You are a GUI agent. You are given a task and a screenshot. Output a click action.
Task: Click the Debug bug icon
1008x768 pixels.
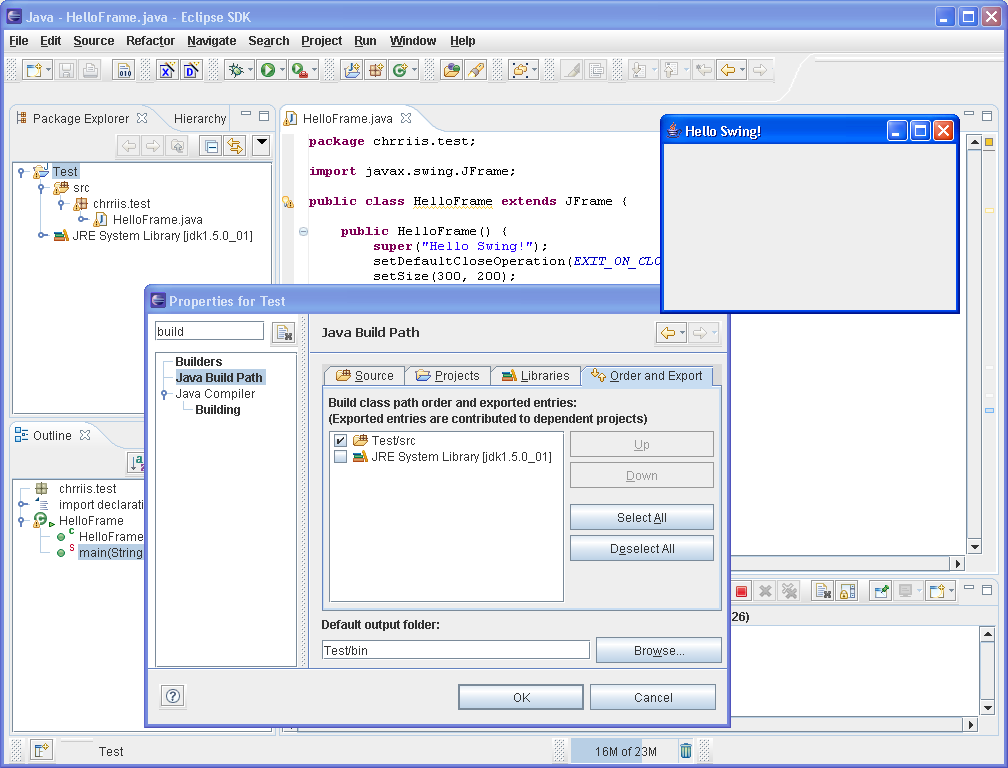point(237,69)
